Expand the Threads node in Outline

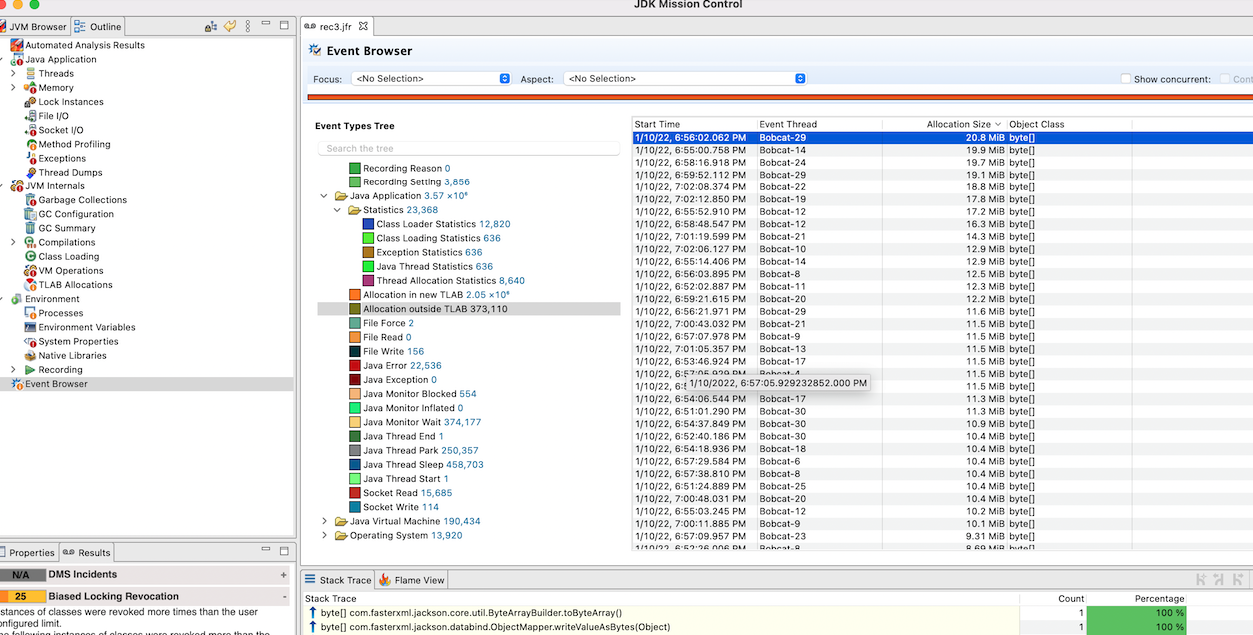tap(13, 73)
